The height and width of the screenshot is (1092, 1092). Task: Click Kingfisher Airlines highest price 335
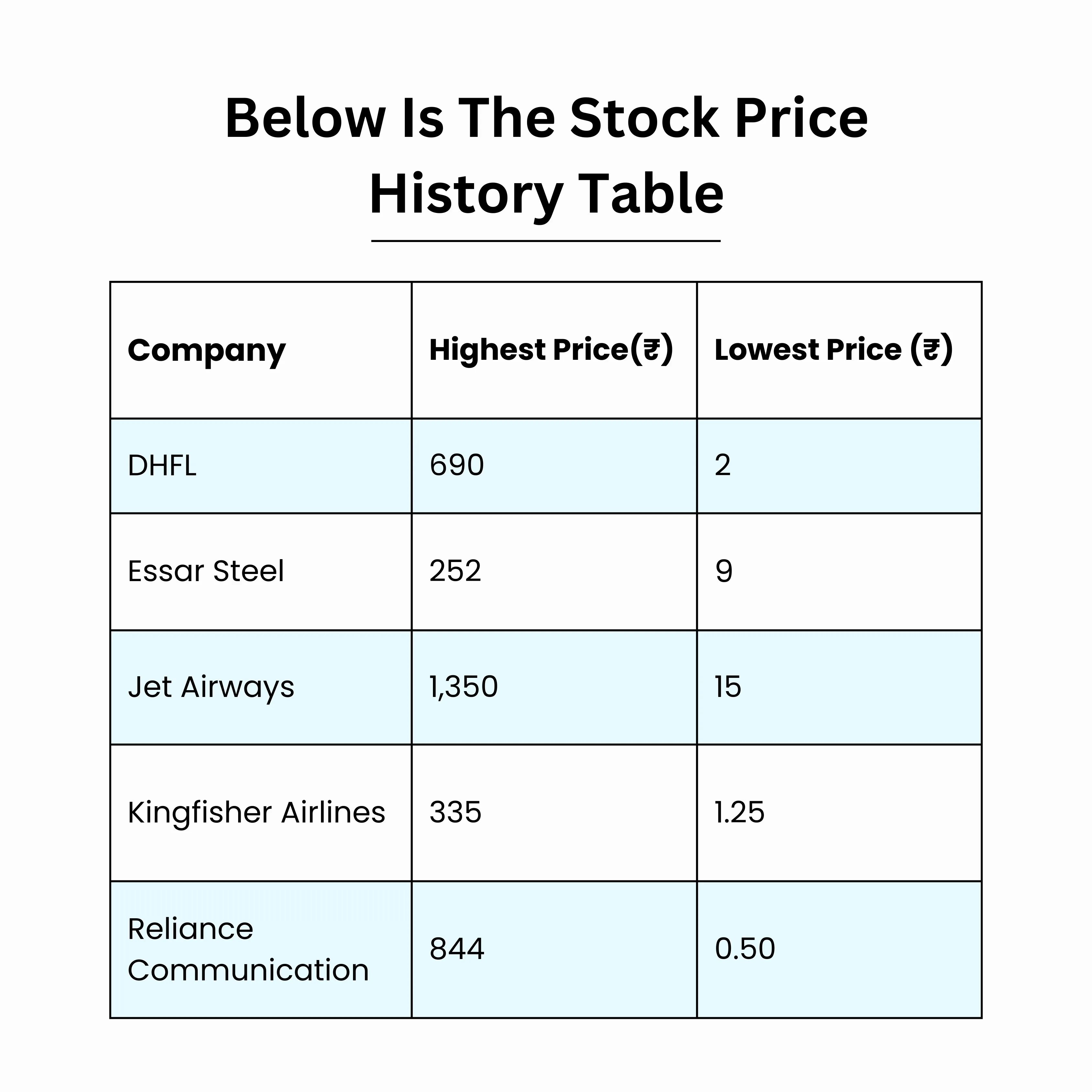[x=456, y=812]
